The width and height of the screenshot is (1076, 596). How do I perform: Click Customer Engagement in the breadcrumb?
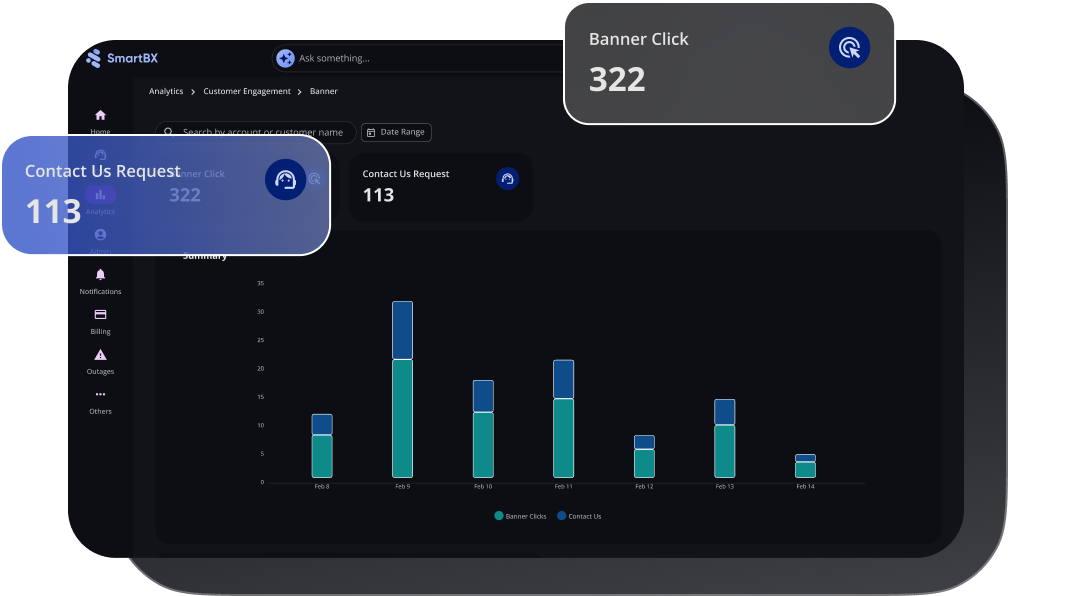click(x=247, y=91)
